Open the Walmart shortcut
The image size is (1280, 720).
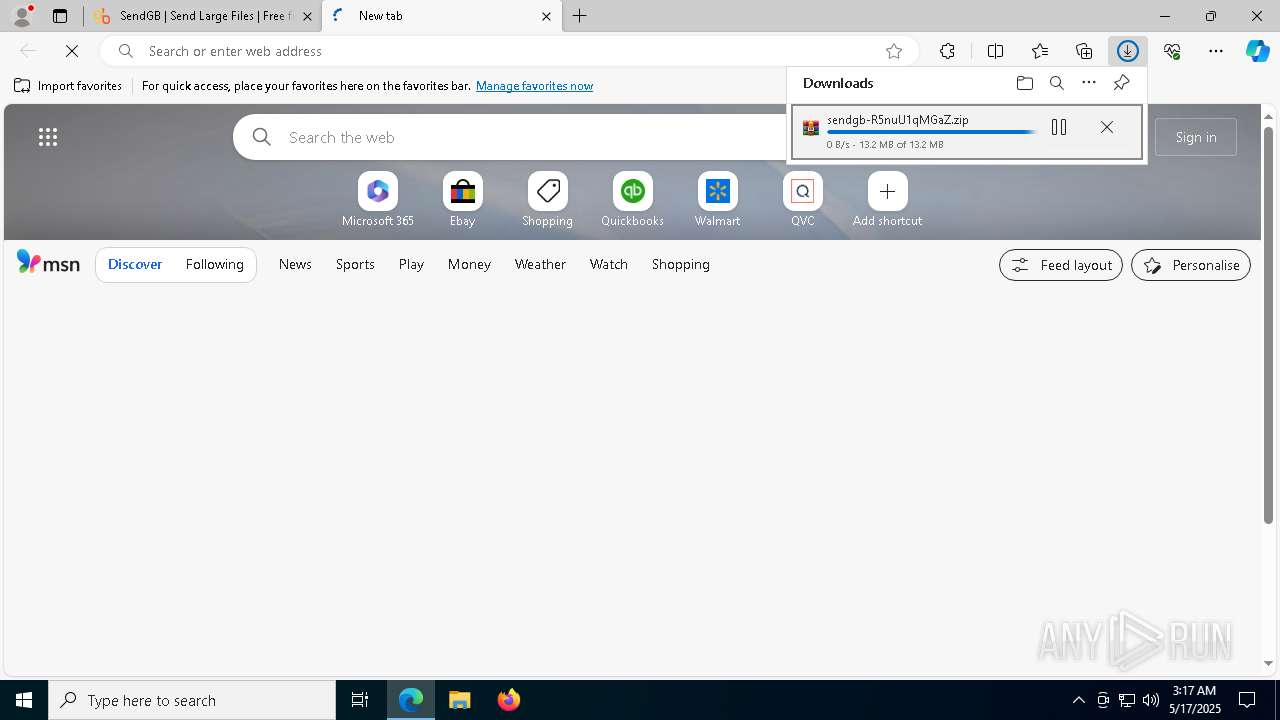(x=718, y=200)
